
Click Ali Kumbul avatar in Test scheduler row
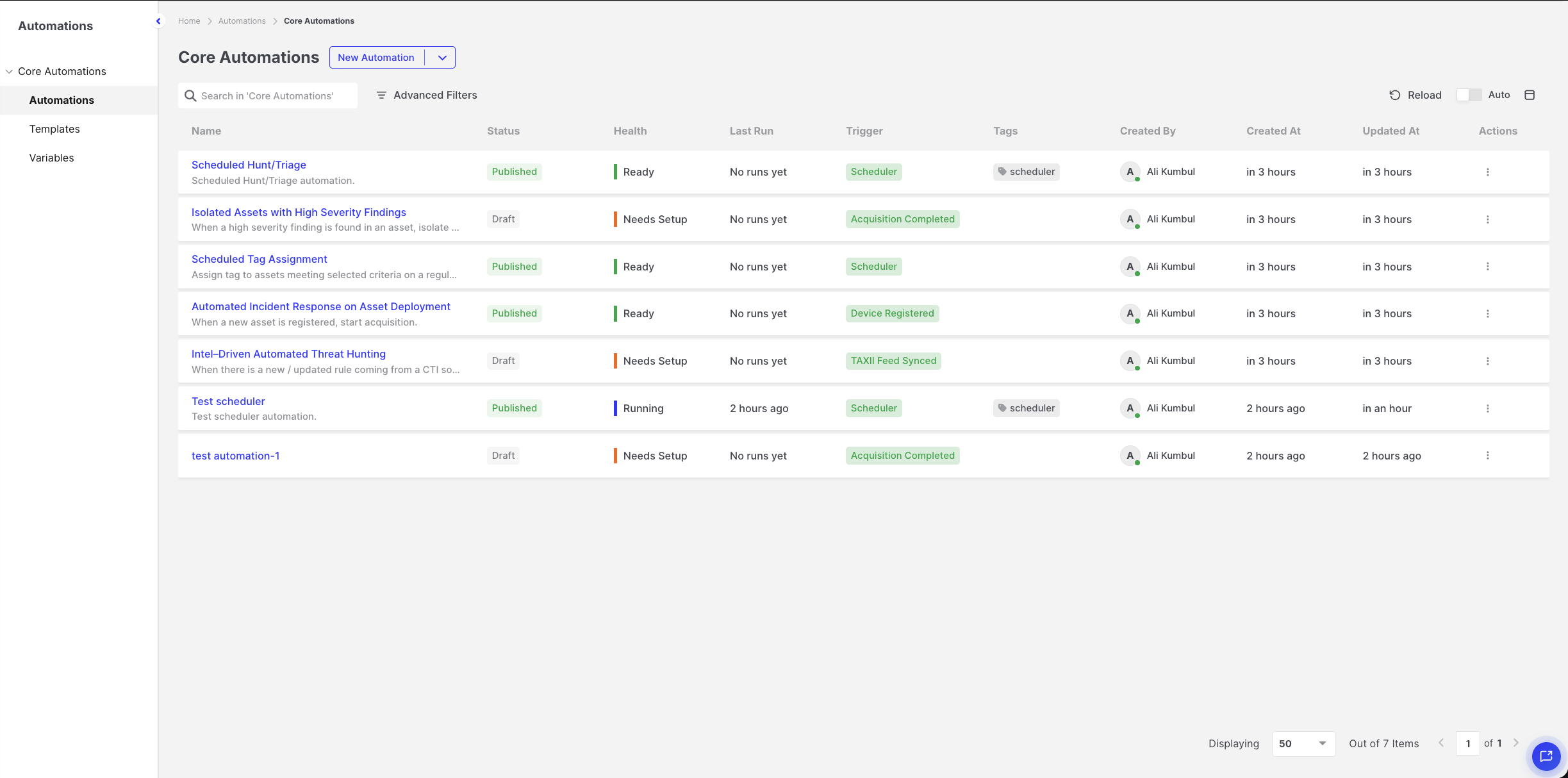pos(1130,408)
